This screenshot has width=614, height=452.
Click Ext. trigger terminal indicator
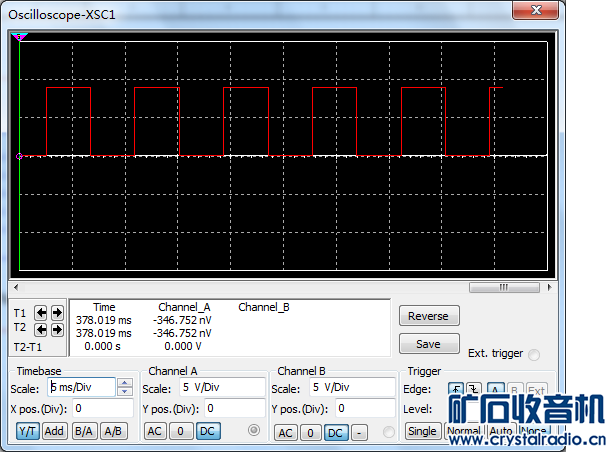click(x=534, y=355)
